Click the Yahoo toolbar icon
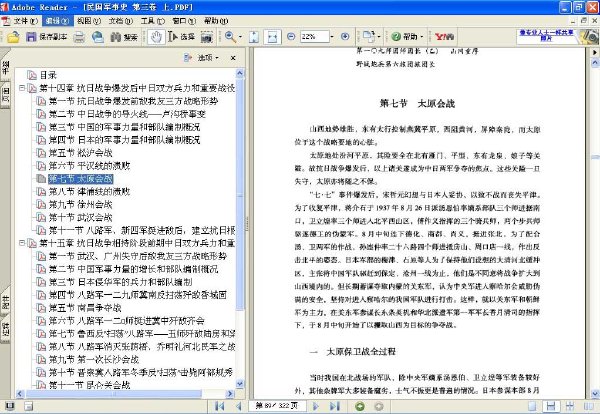Viewport: 600px width, 414px height. pyautogui.click(x=444, y=37)
